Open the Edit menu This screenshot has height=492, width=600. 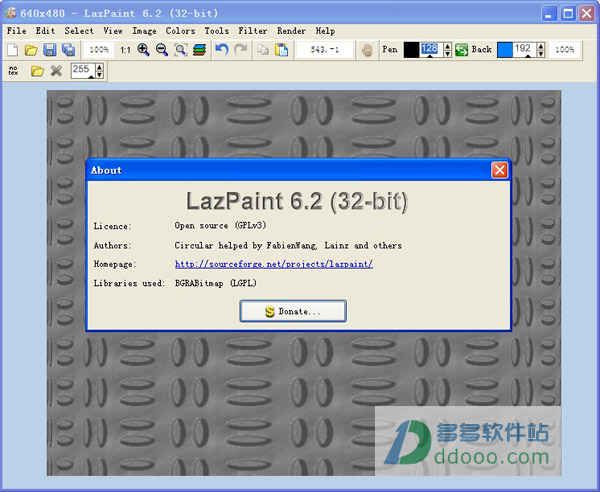point(45,31)
